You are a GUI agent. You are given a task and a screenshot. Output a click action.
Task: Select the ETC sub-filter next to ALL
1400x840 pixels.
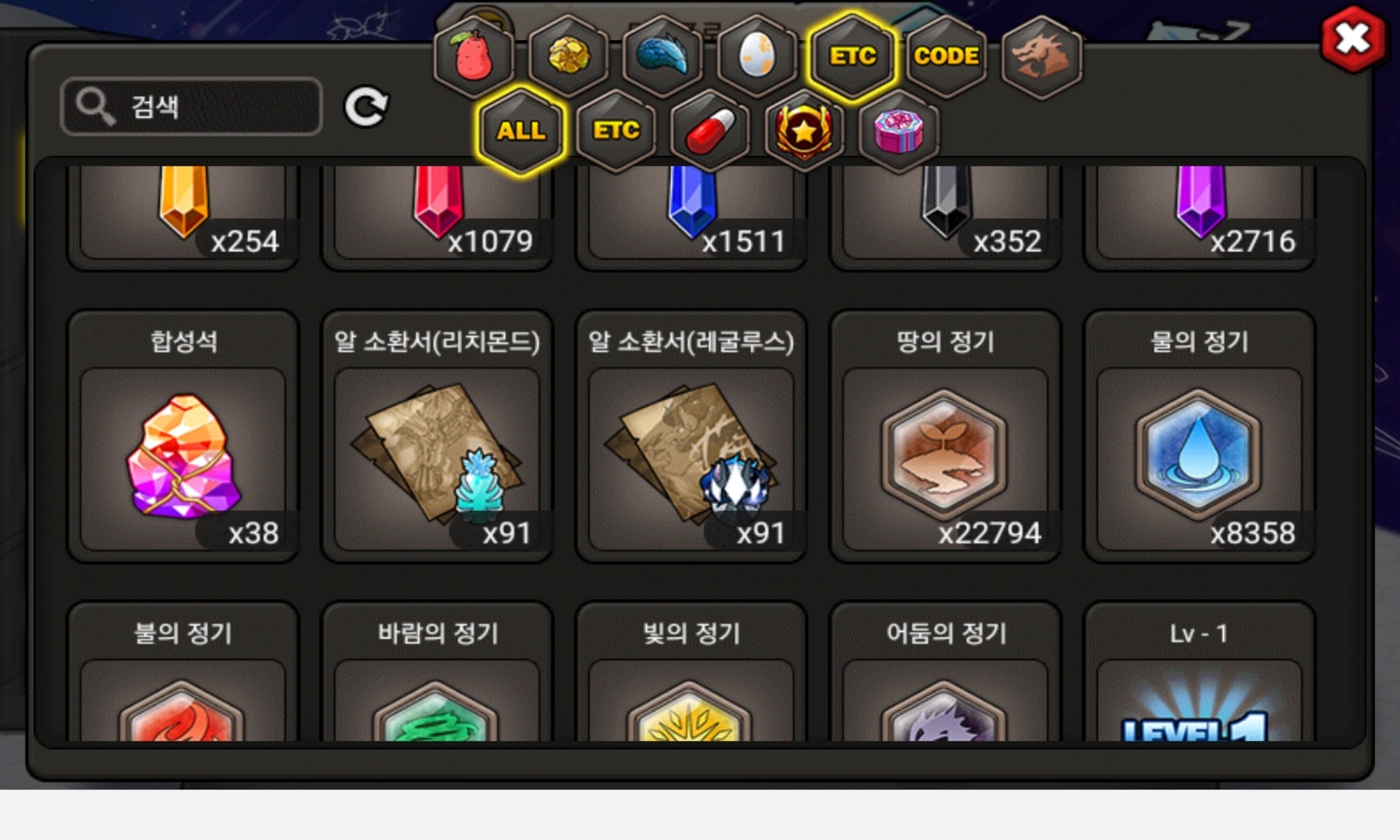(x=616, y=131)
